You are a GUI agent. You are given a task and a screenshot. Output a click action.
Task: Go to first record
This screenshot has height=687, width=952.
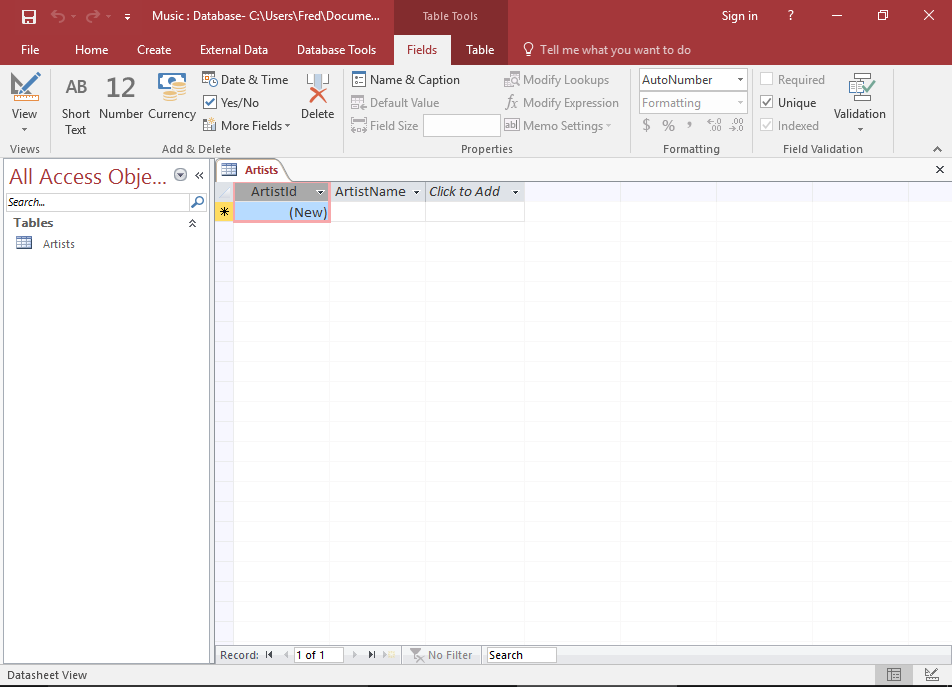point(269,655)
